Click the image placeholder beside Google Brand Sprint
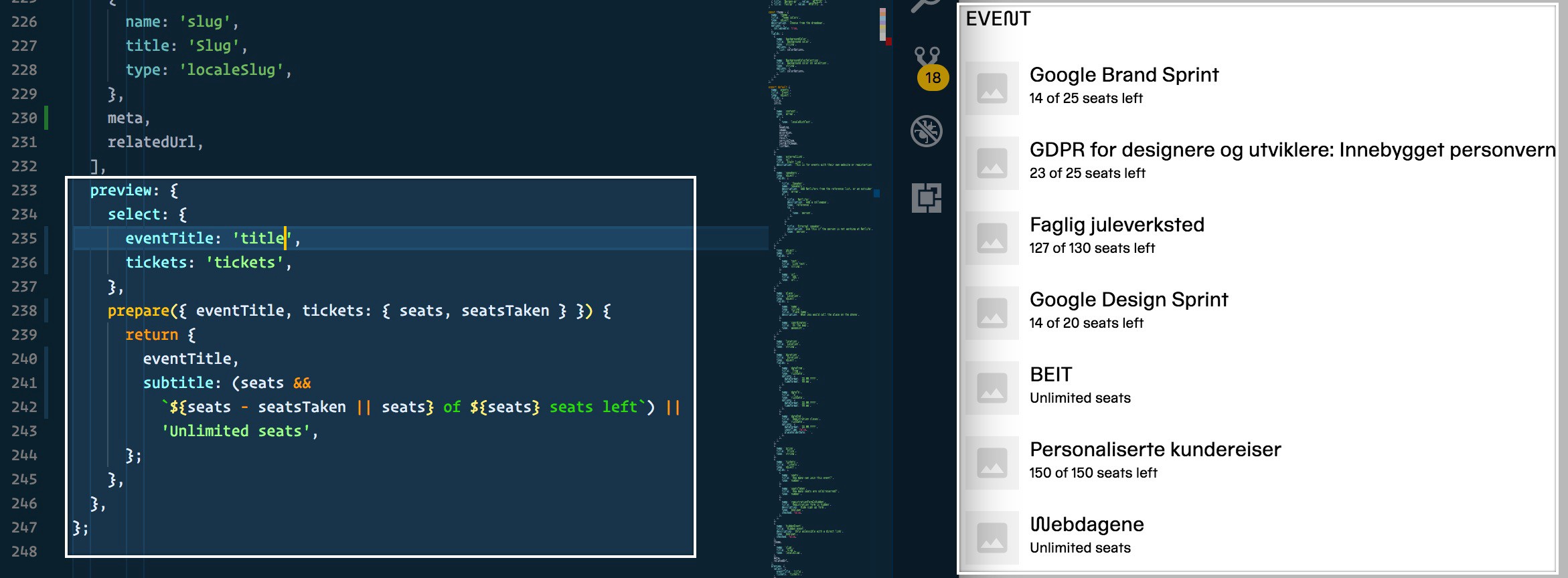 pos(992,88)
